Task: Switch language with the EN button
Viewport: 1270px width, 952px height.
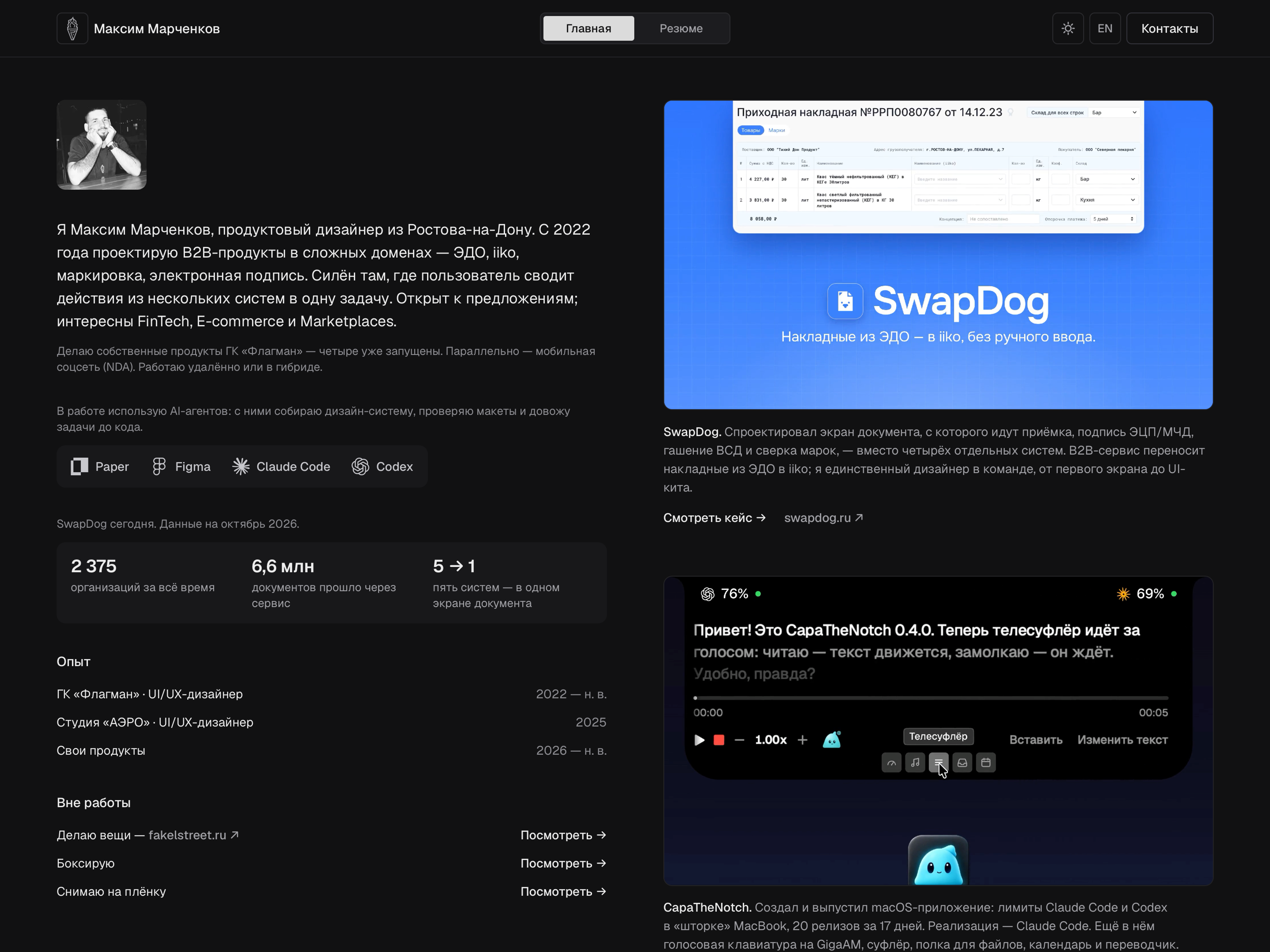Action: pyautogui.click(x=1105, y=28)
